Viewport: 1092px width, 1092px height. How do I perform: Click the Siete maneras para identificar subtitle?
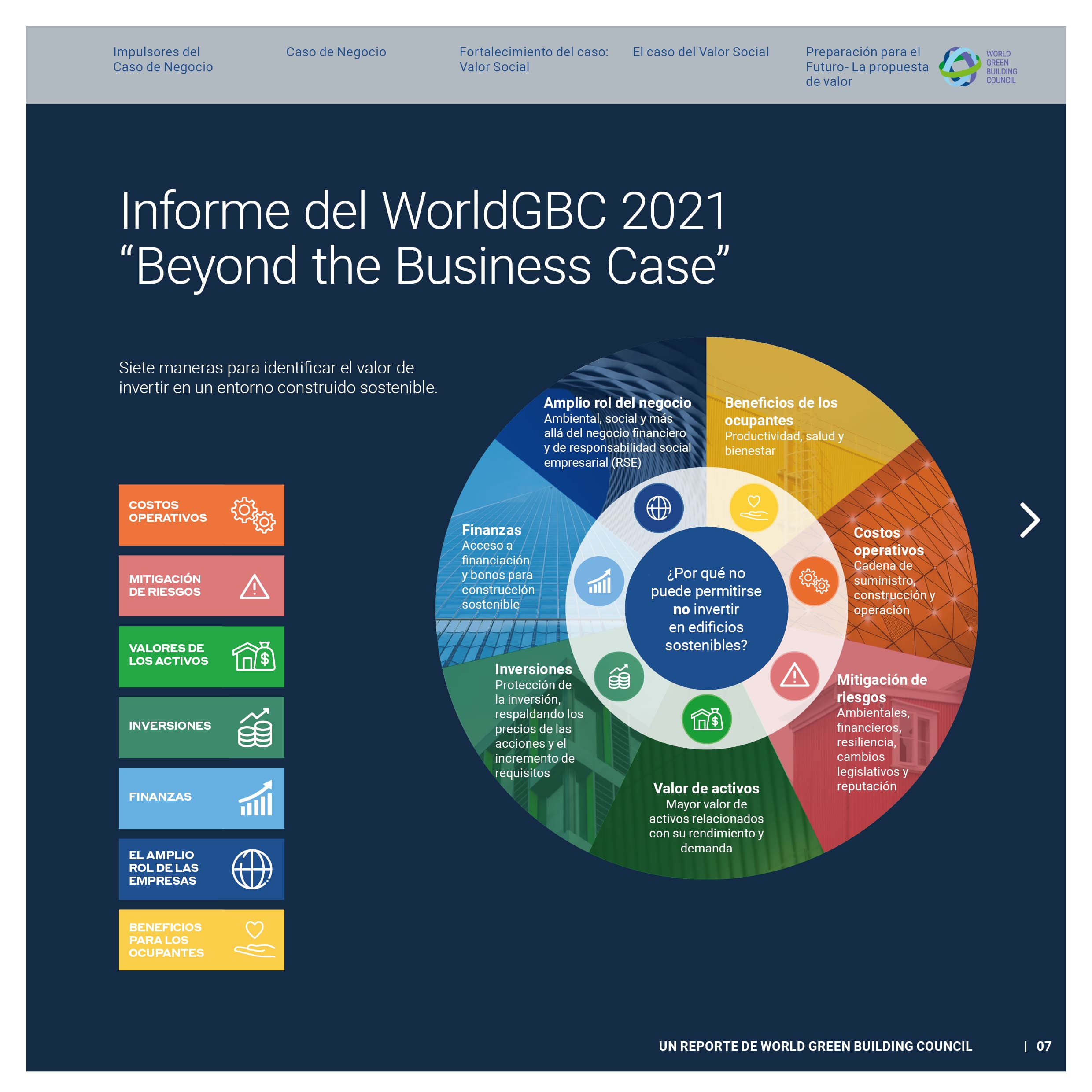click(278, 377)
